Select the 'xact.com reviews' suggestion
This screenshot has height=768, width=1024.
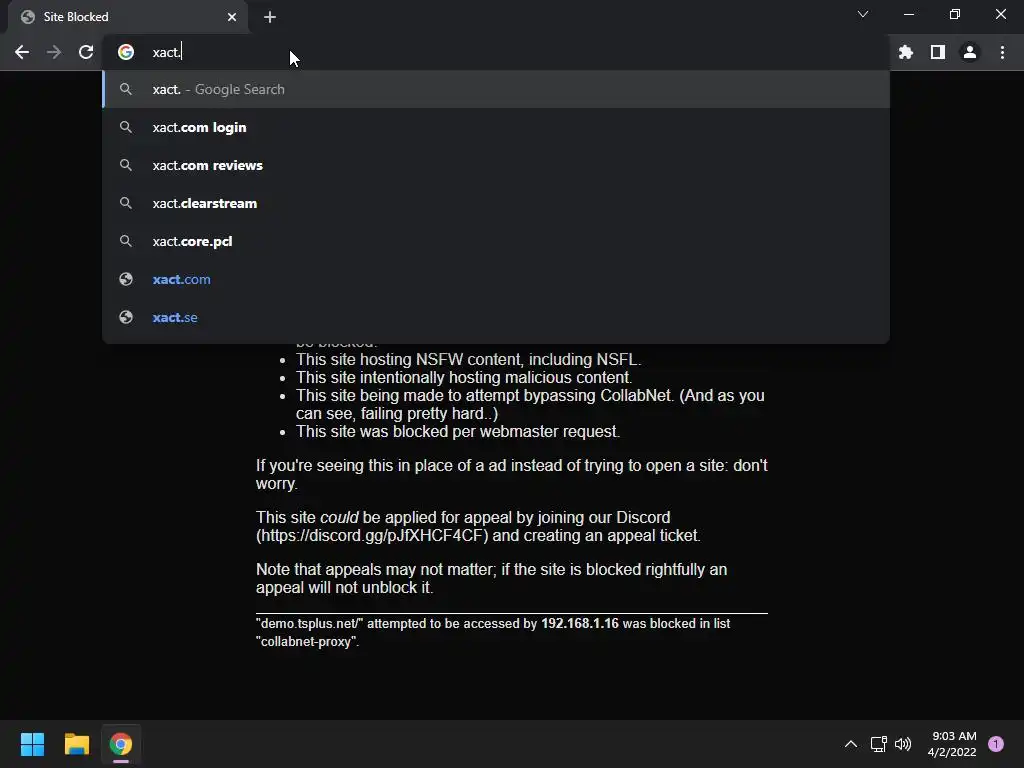click(496, 165)
